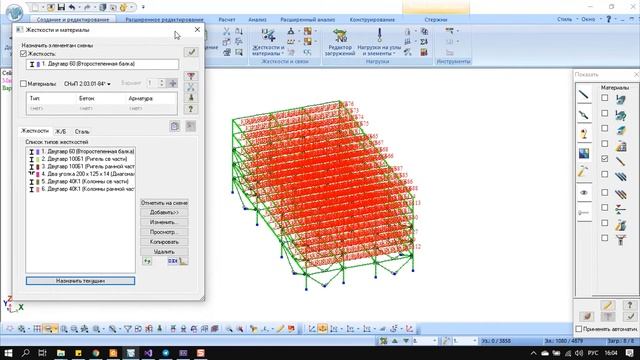Undo the last action in quick access toolbar
The width and height of the screenshot is (640, 360).
(72, 7)
